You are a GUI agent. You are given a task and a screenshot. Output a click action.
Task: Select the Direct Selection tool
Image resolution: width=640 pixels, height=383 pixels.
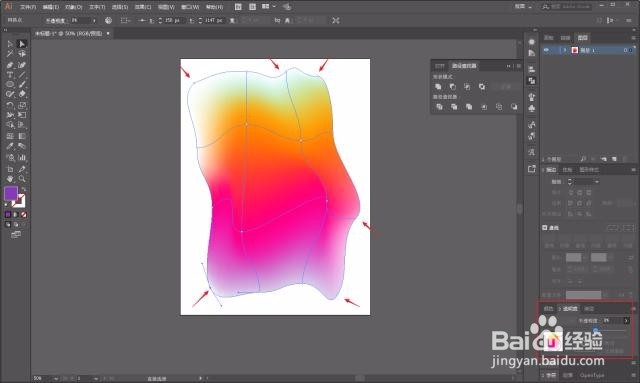point(22,44)
